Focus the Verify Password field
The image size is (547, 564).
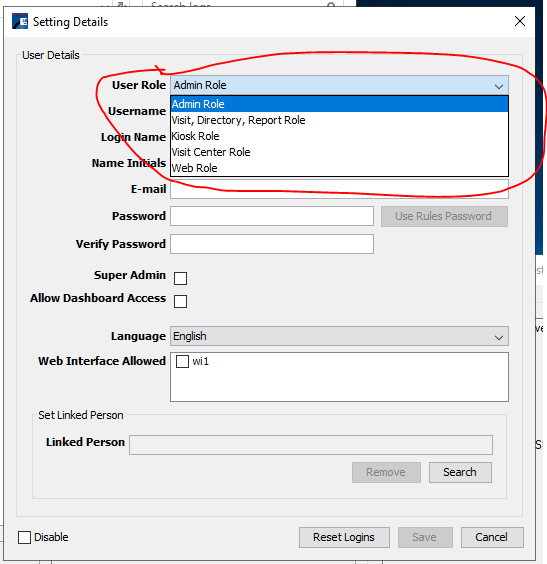(272, 244)
